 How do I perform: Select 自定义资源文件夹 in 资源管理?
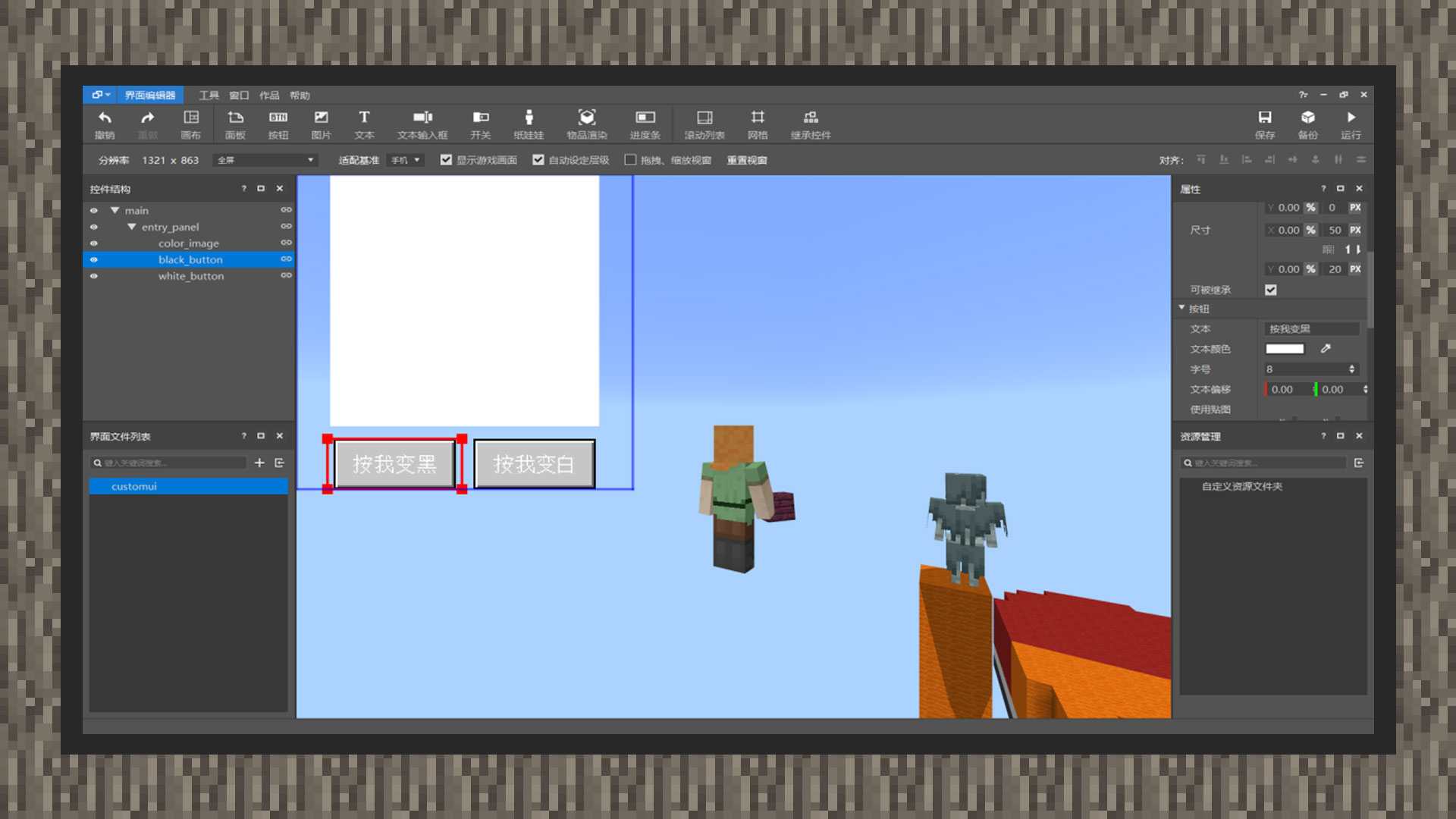[x=1242, y=486]
